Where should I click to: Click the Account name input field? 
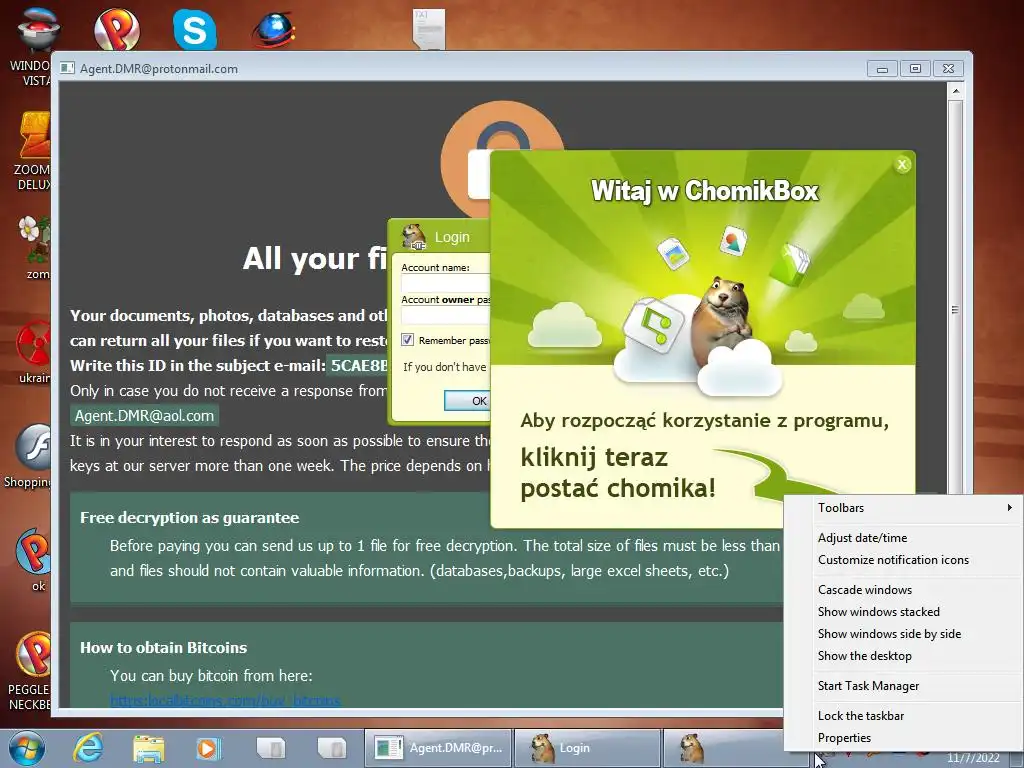pyautogui.click(x=445, y=283)
